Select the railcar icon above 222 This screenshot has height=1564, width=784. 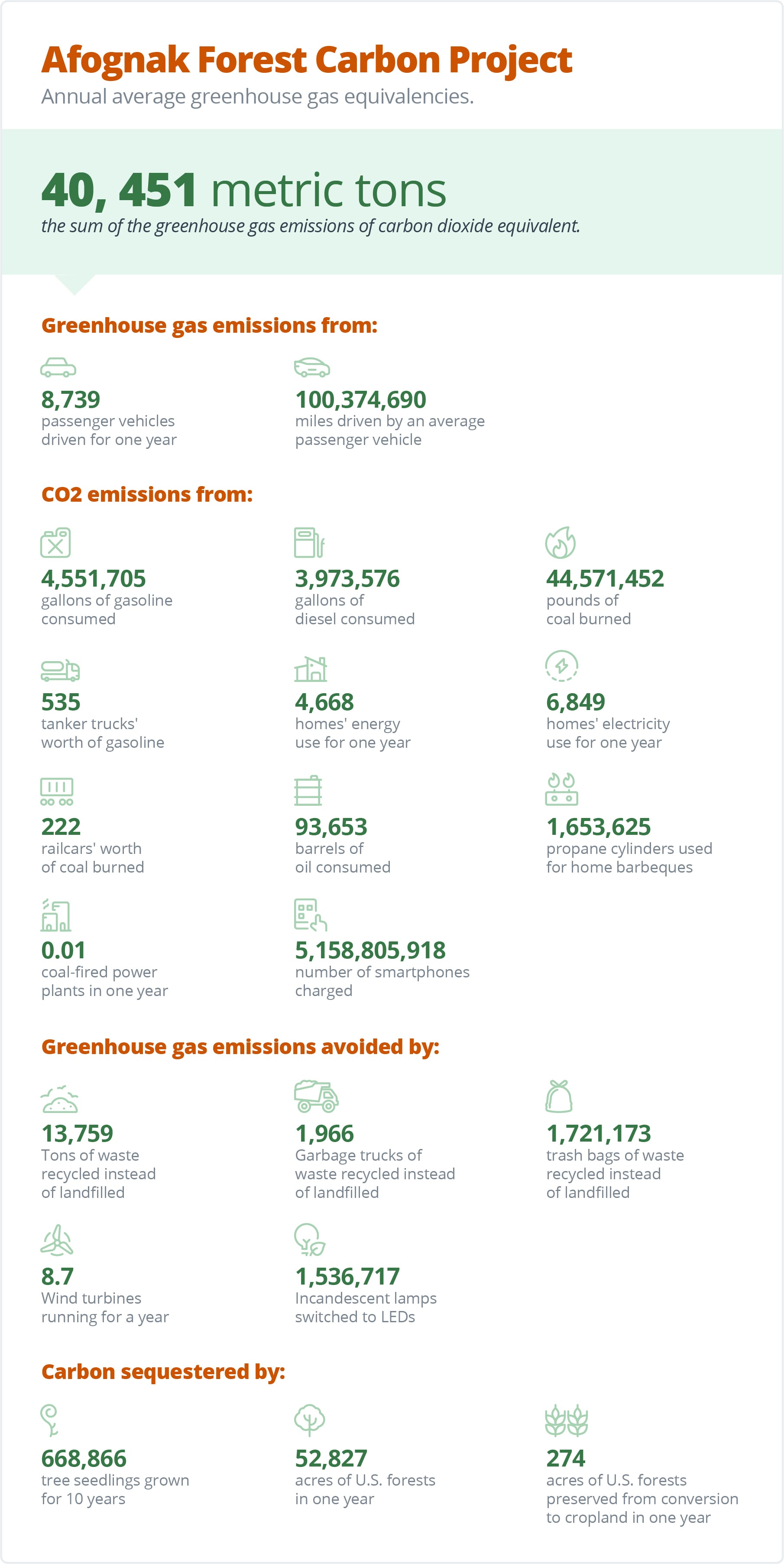pyautogui.click(x=57, y=791)
